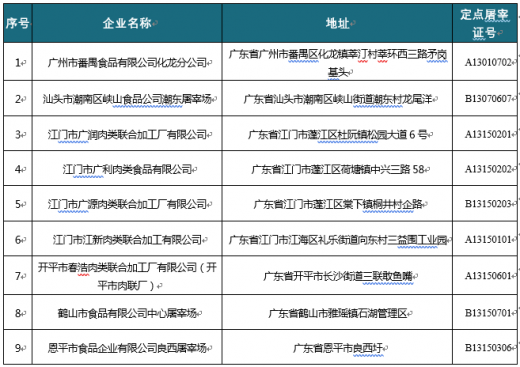Image resolution: width=520 pixels, height=367 pixels.
Task: Select 江门市广利肉类食品有限公司 cell
Action: point(127,169)
